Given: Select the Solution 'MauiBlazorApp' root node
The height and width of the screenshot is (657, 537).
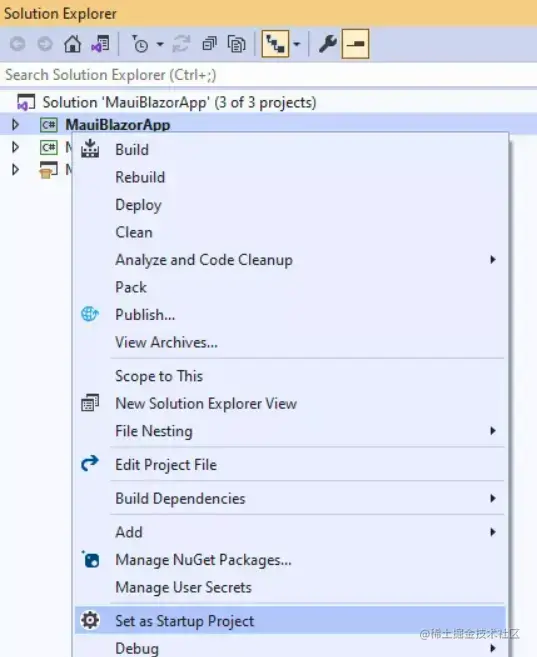Looking at the screenshot, I should pos(179,102).
